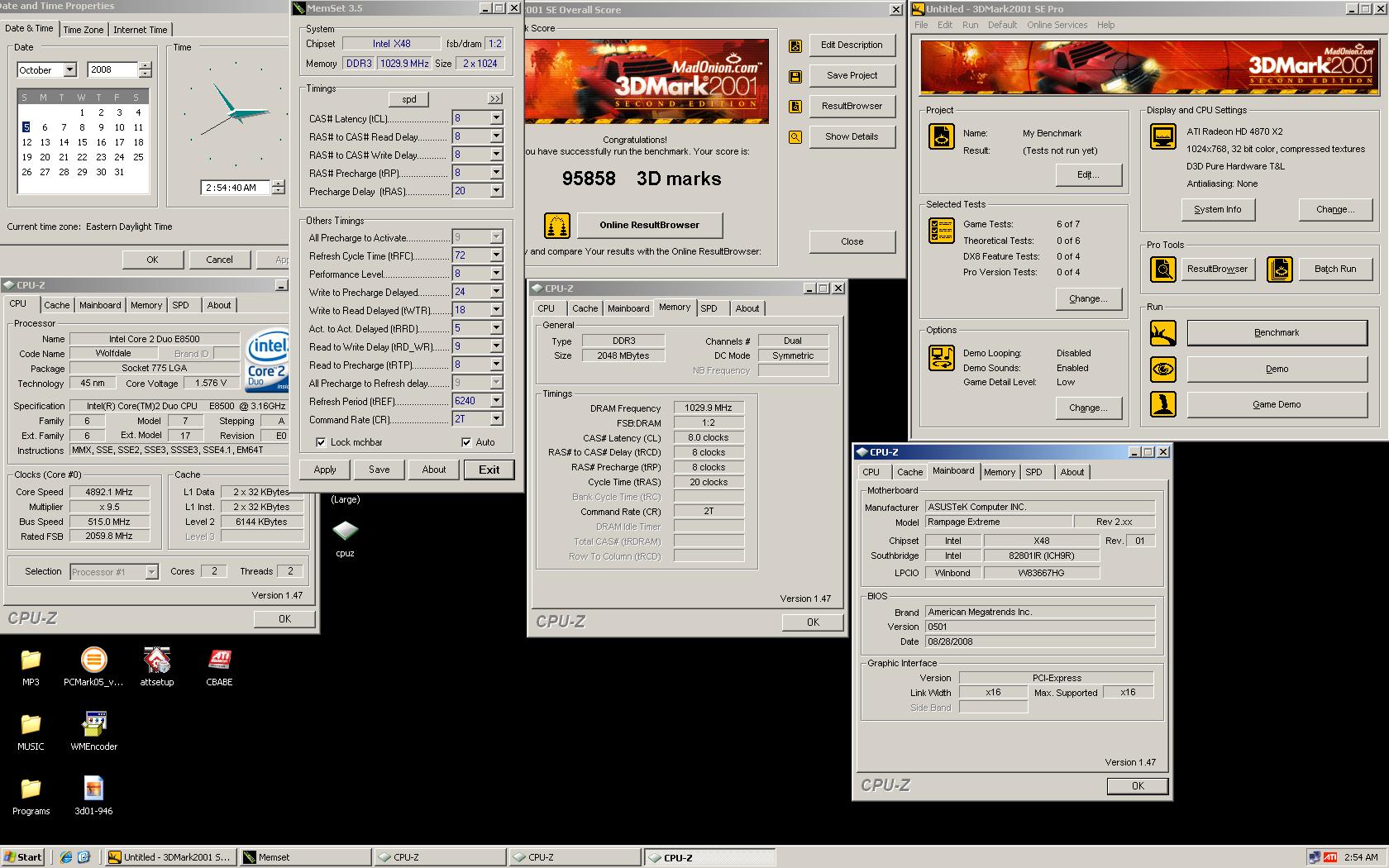This screenshot has height=868, width=1389.
Task: Click the Save Project floppy icon
Action: (795, 77)
